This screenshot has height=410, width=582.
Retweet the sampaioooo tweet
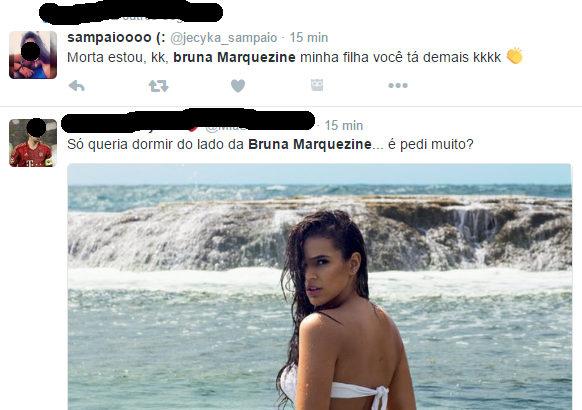[x=158, y=86]
